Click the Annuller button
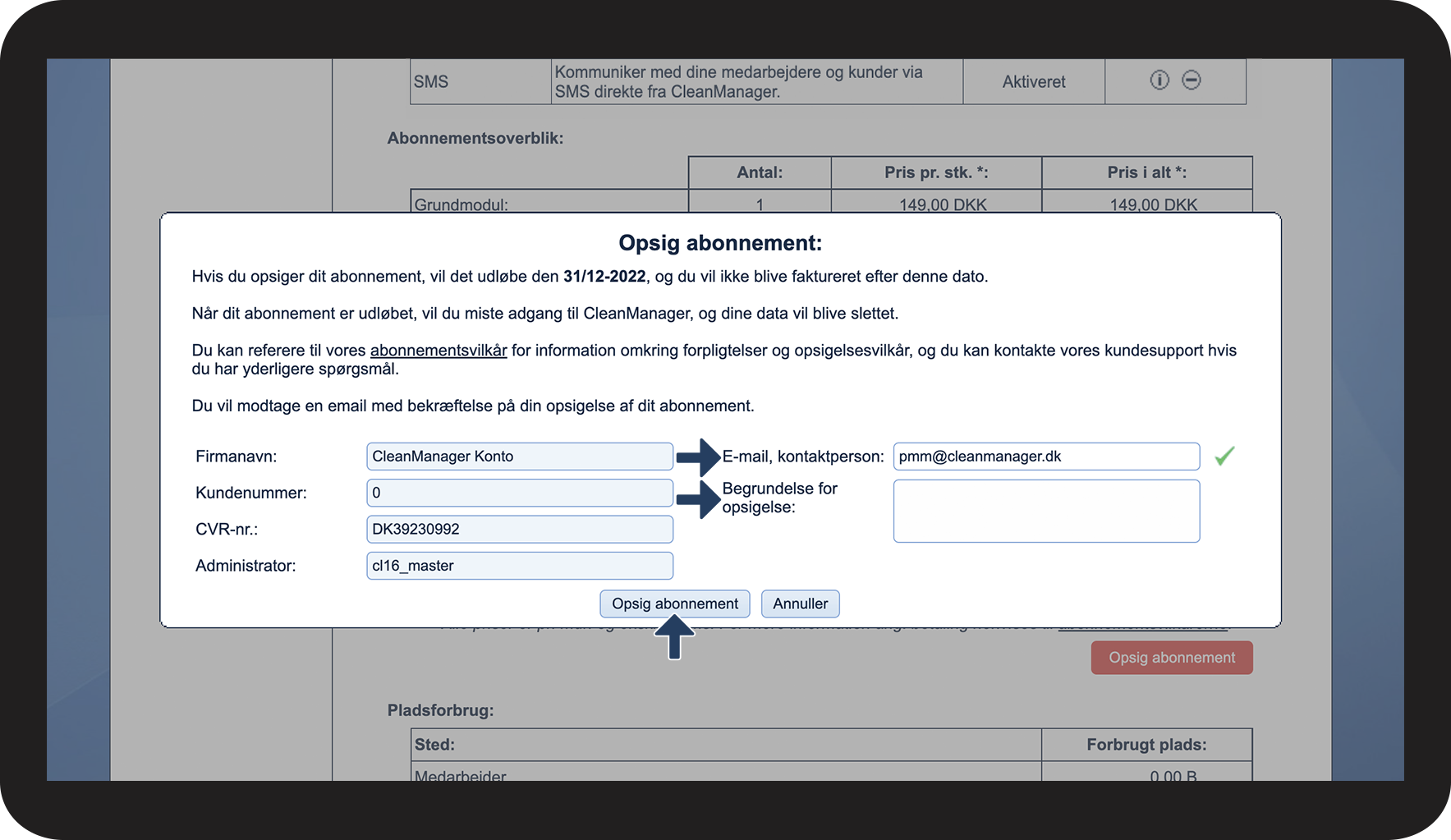Viewport: 1451px width, 840px height. pos(800,604)
